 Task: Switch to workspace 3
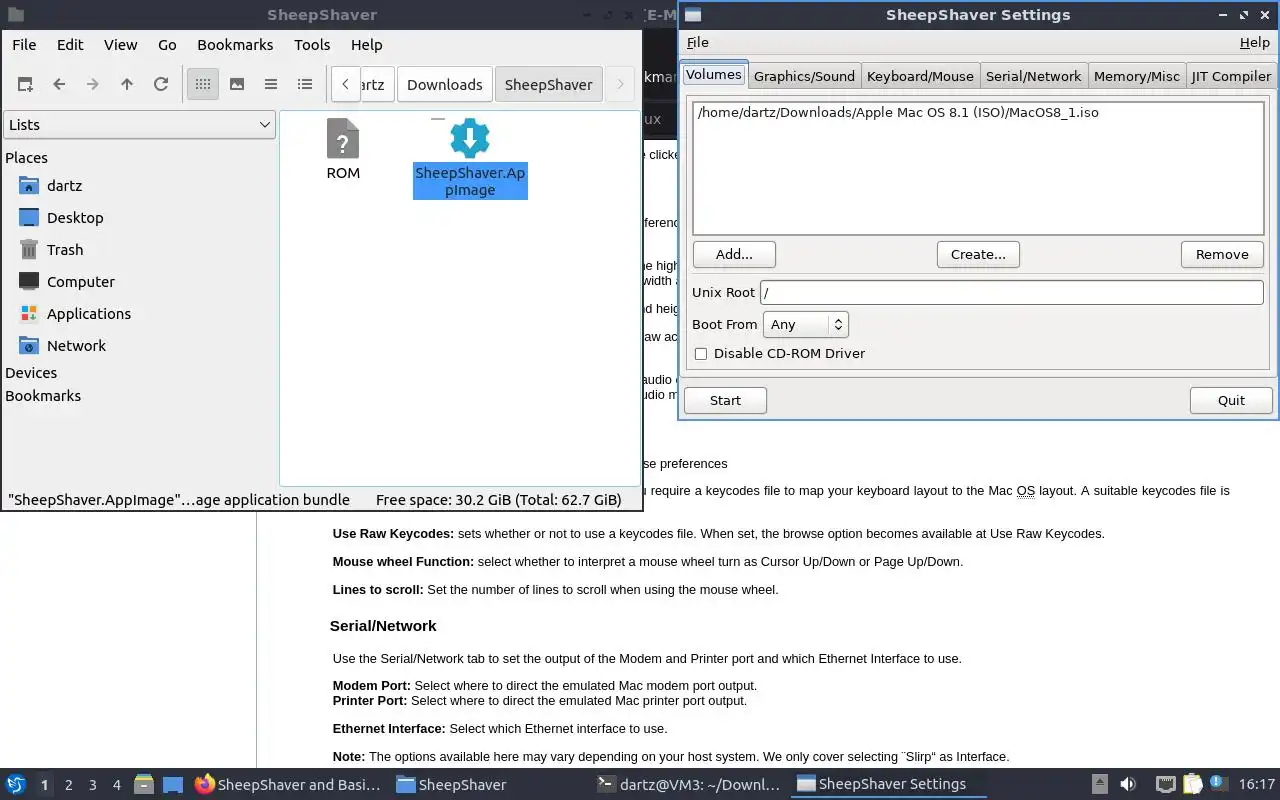click(x=92, y=785)
